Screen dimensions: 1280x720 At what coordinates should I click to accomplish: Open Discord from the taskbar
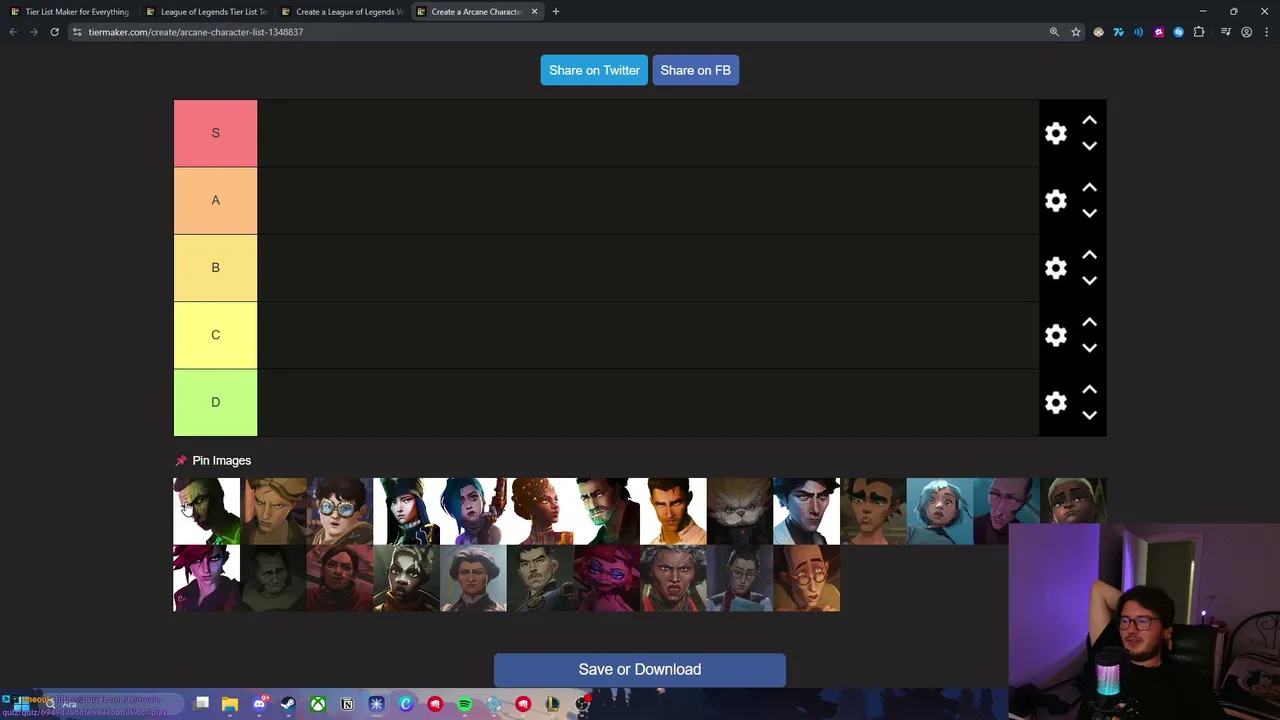(x=259, y=704)
